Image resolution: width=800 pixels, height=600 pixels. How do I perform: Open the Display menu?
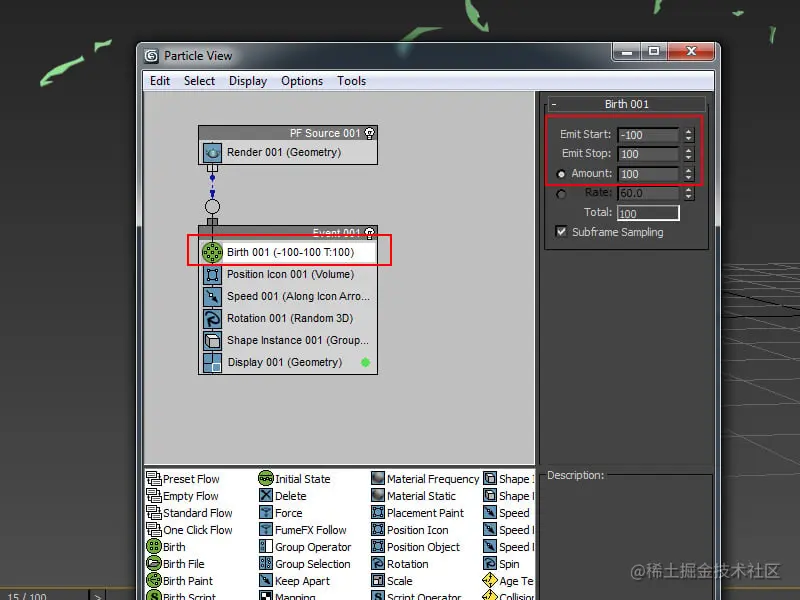click(x=248, y=81)
